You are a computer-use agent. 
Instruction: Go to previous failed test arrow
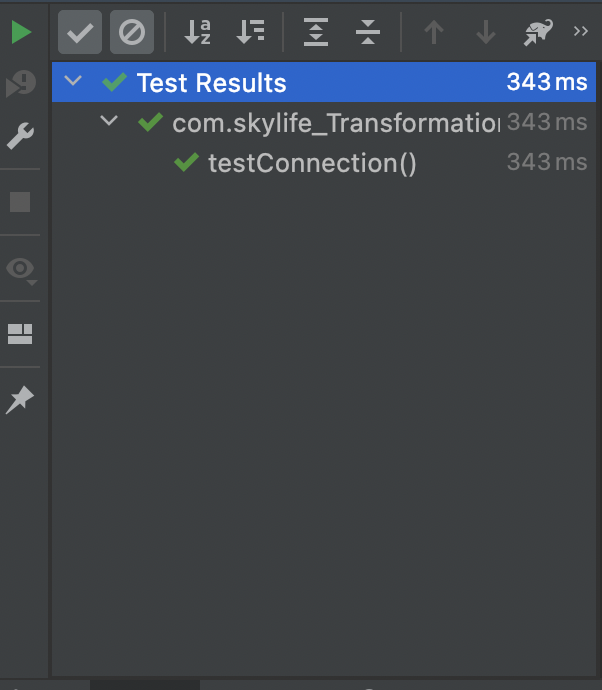(434, 32)
